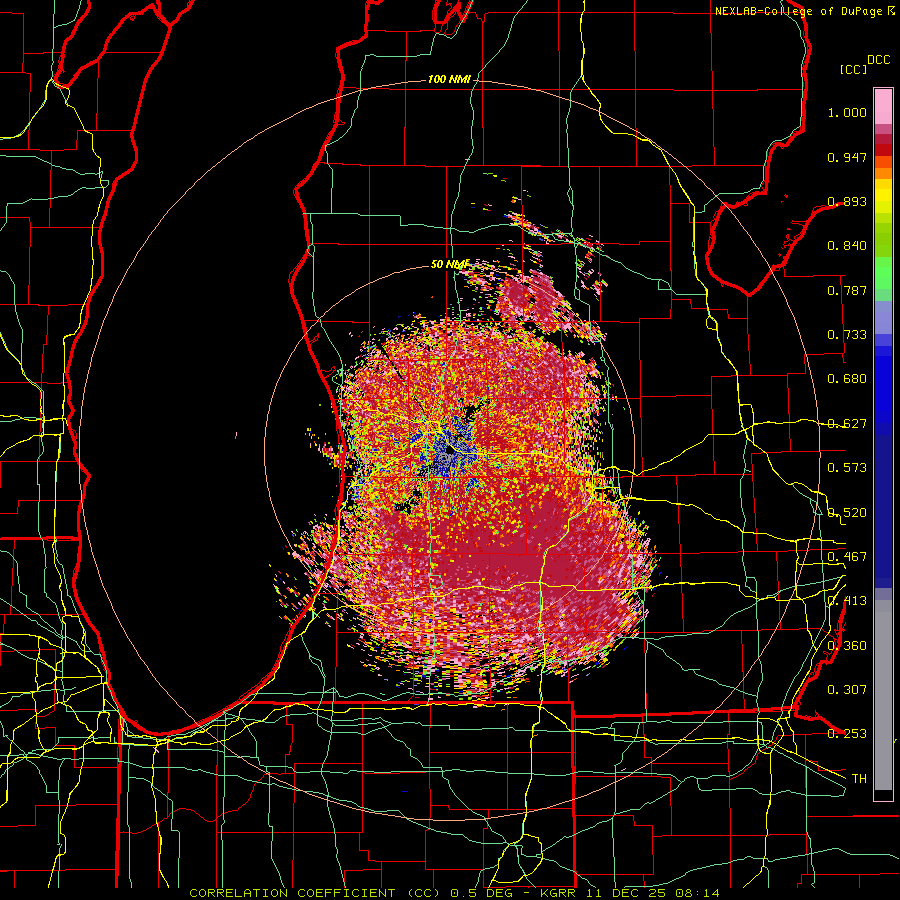This screenshot has height=900, width=900.
Task: Click the 0.840 scale value
Action: click(x=847, y=246)
